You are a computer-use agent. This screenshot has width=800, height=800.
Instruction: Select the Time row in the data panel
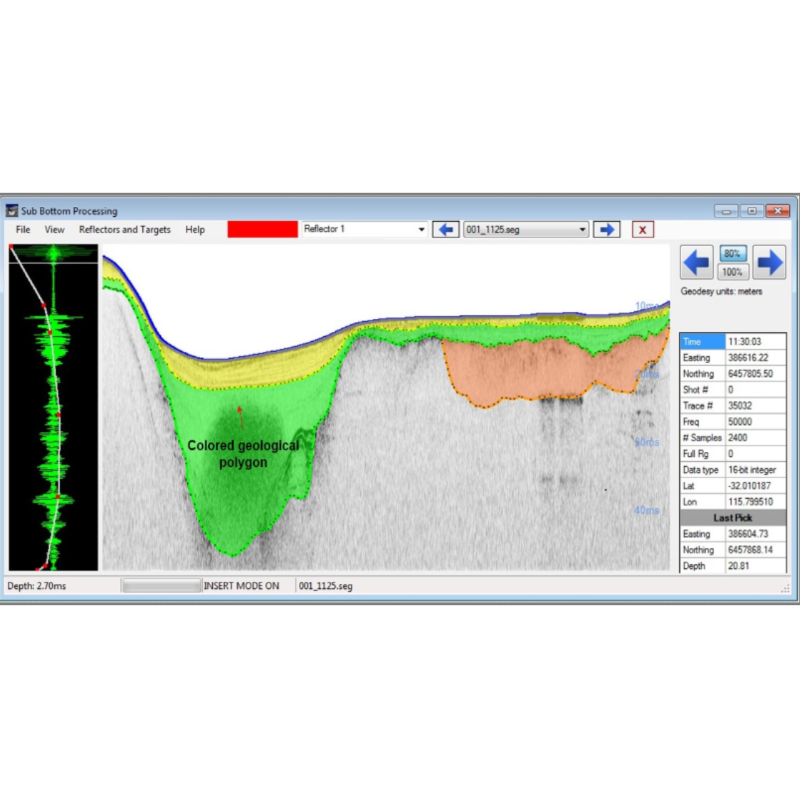(x=693, y=340)
